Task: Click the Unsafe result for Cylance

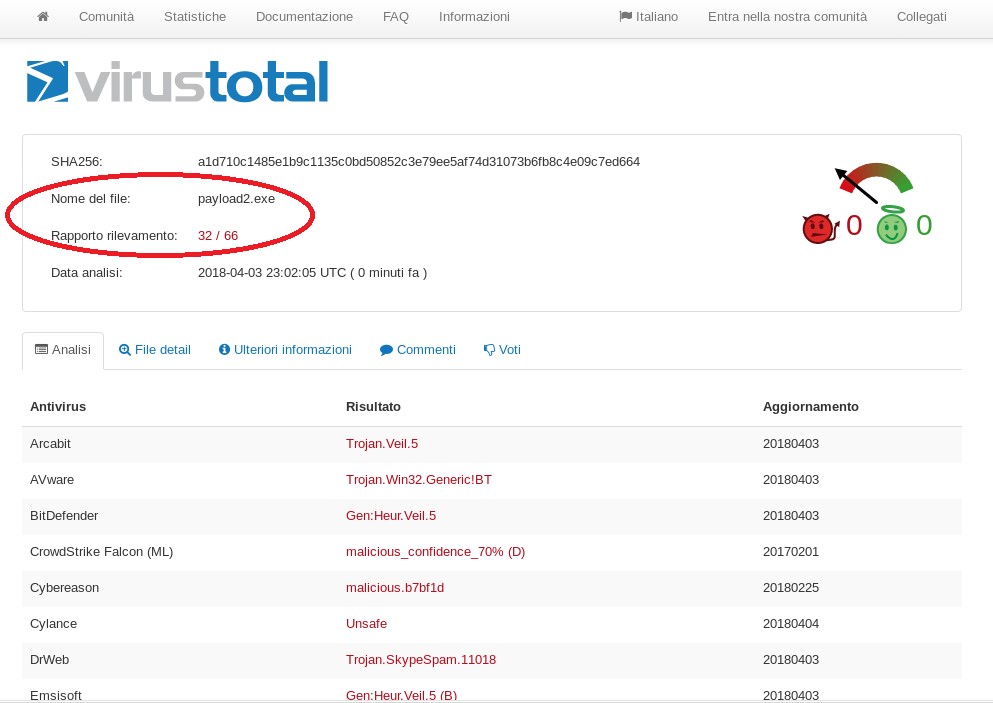Action: (366, 624)
